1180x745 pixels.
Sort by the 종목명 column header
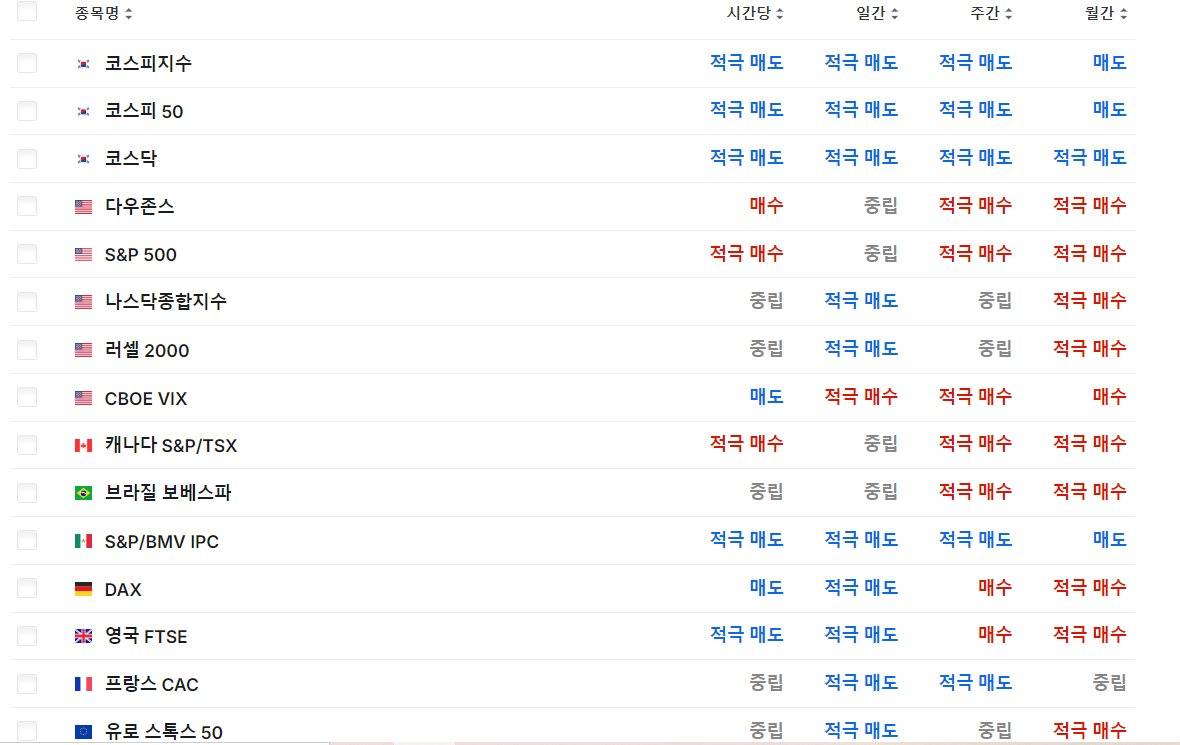pyautogui.click(x=103, y=14)
